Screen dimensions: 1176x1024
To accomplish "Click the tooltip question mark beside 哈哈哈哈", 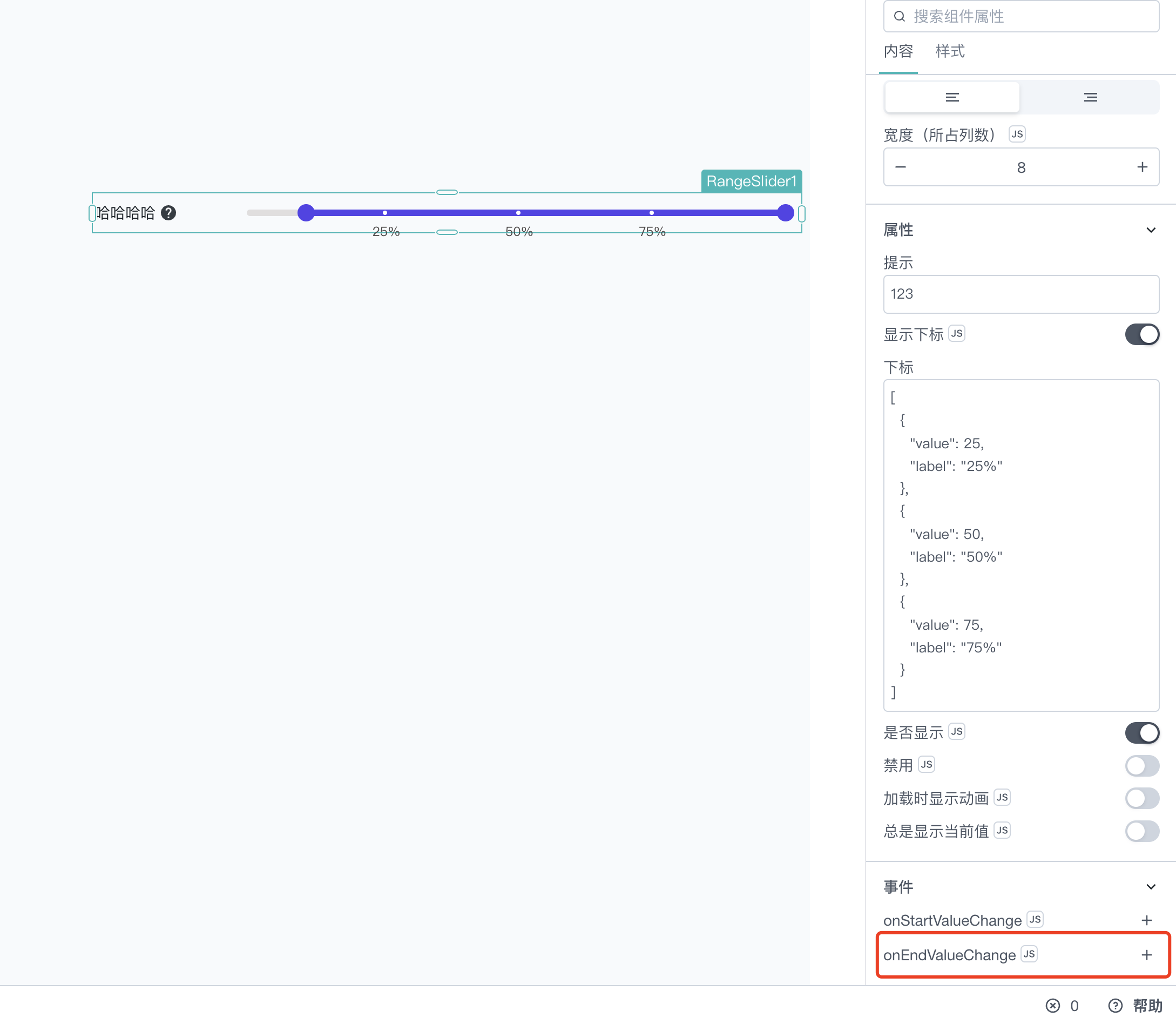I will coord(168,213).
